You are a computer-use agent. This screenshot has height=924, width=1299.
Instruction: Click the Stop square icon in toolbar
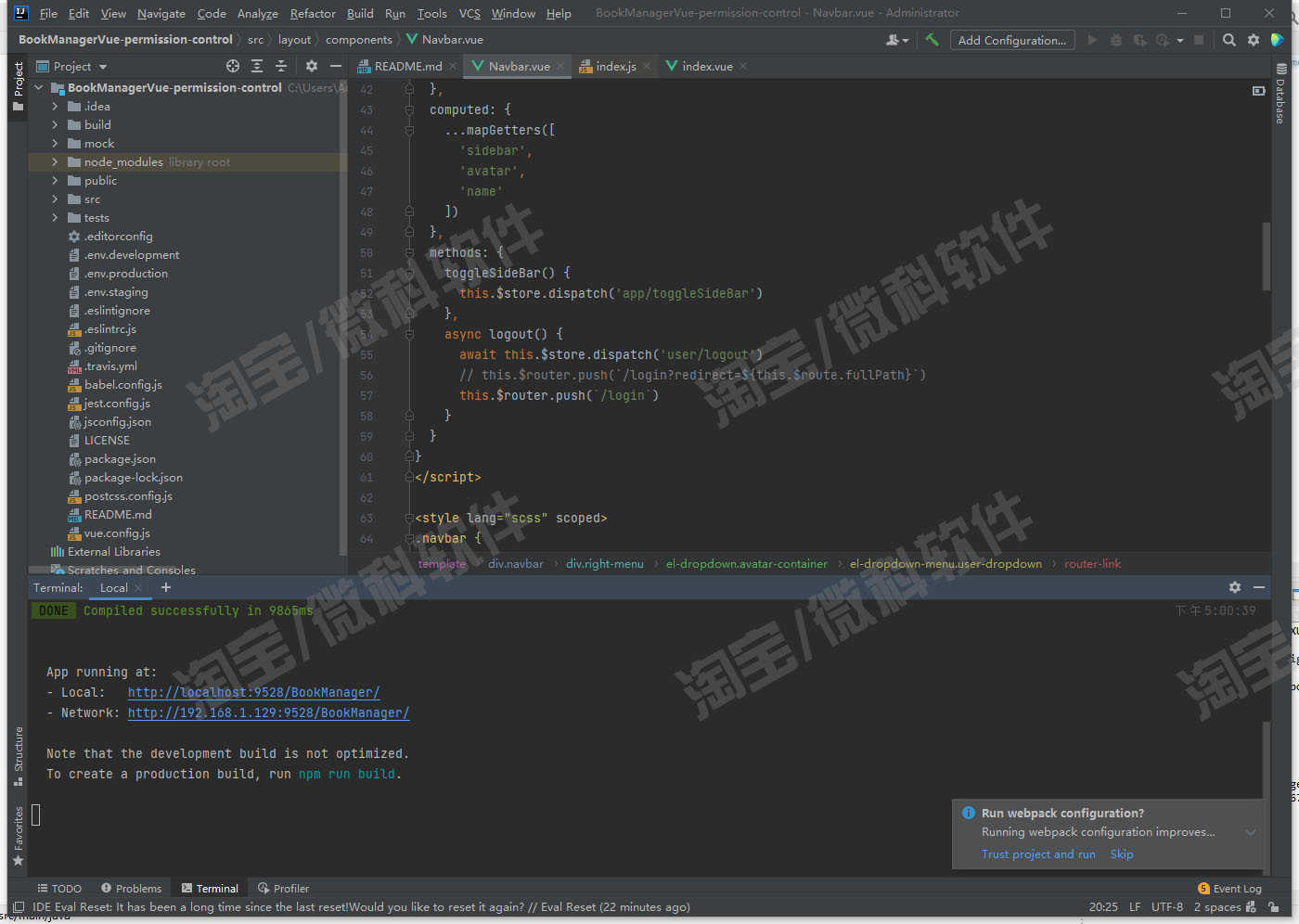point(1199,40)
